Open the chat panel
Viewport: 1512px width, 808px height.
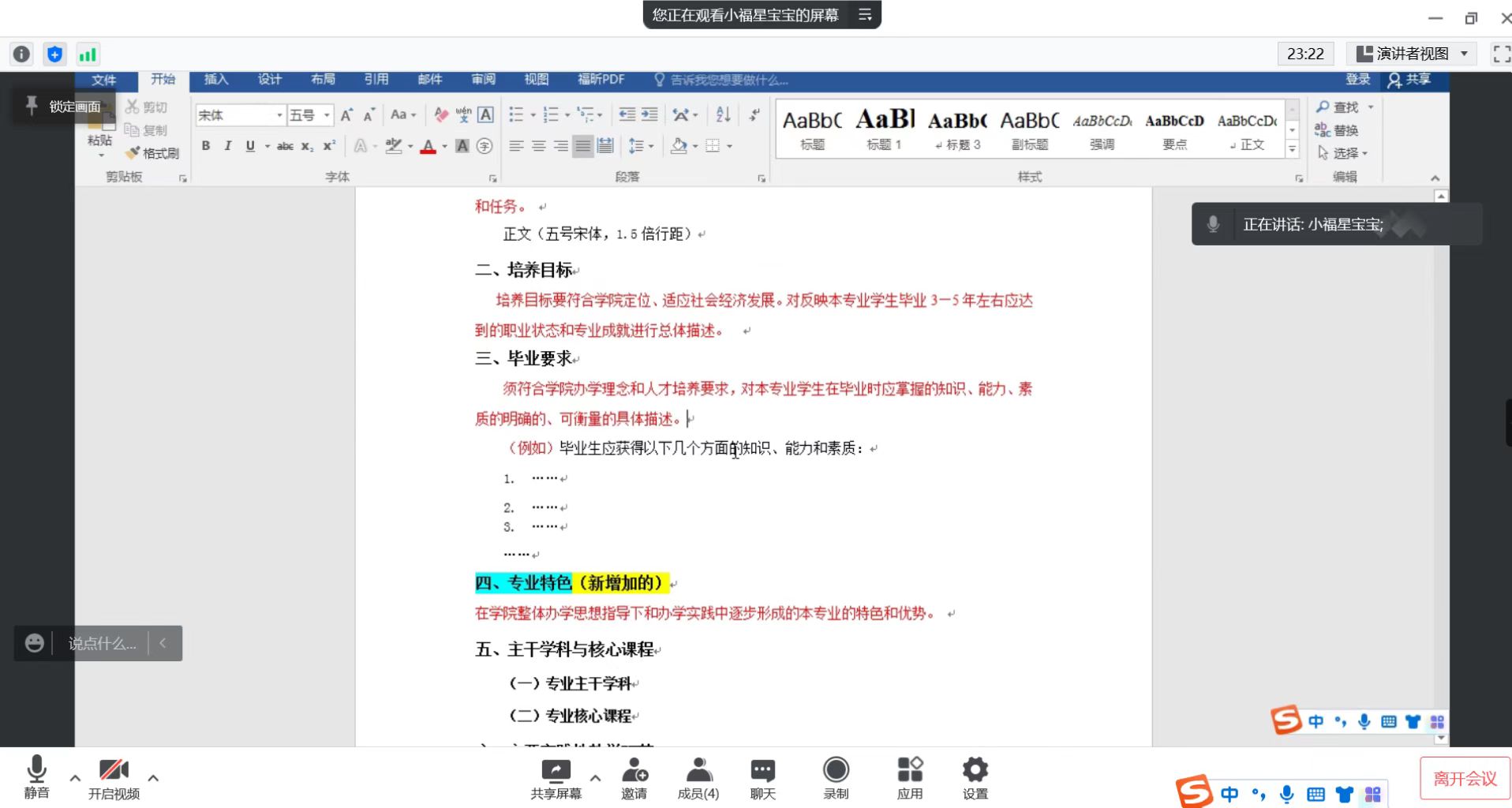tap(762, 771)
